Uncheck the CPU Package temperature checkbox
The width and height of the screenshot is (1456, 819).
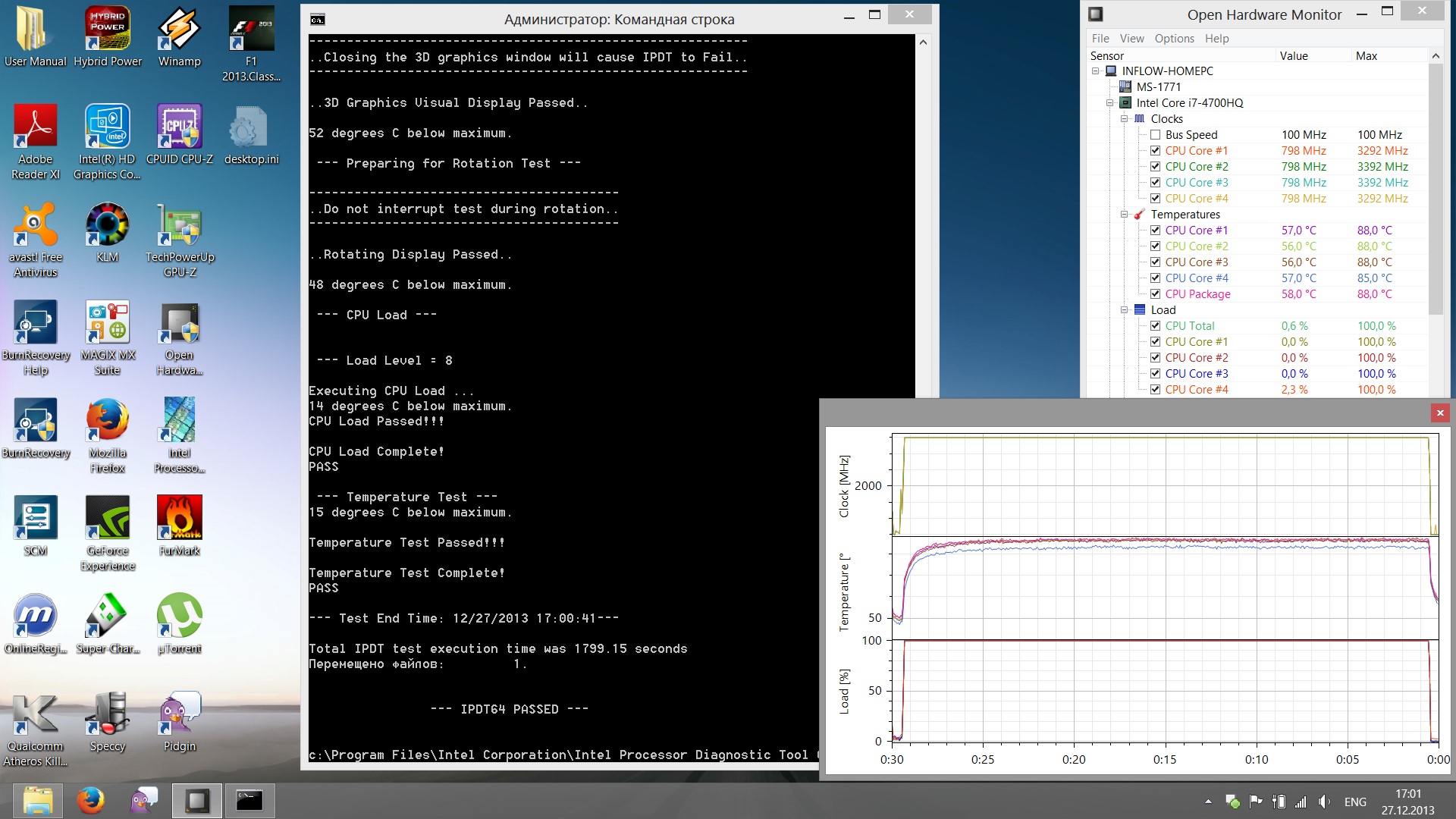(x=1155, y=294)
